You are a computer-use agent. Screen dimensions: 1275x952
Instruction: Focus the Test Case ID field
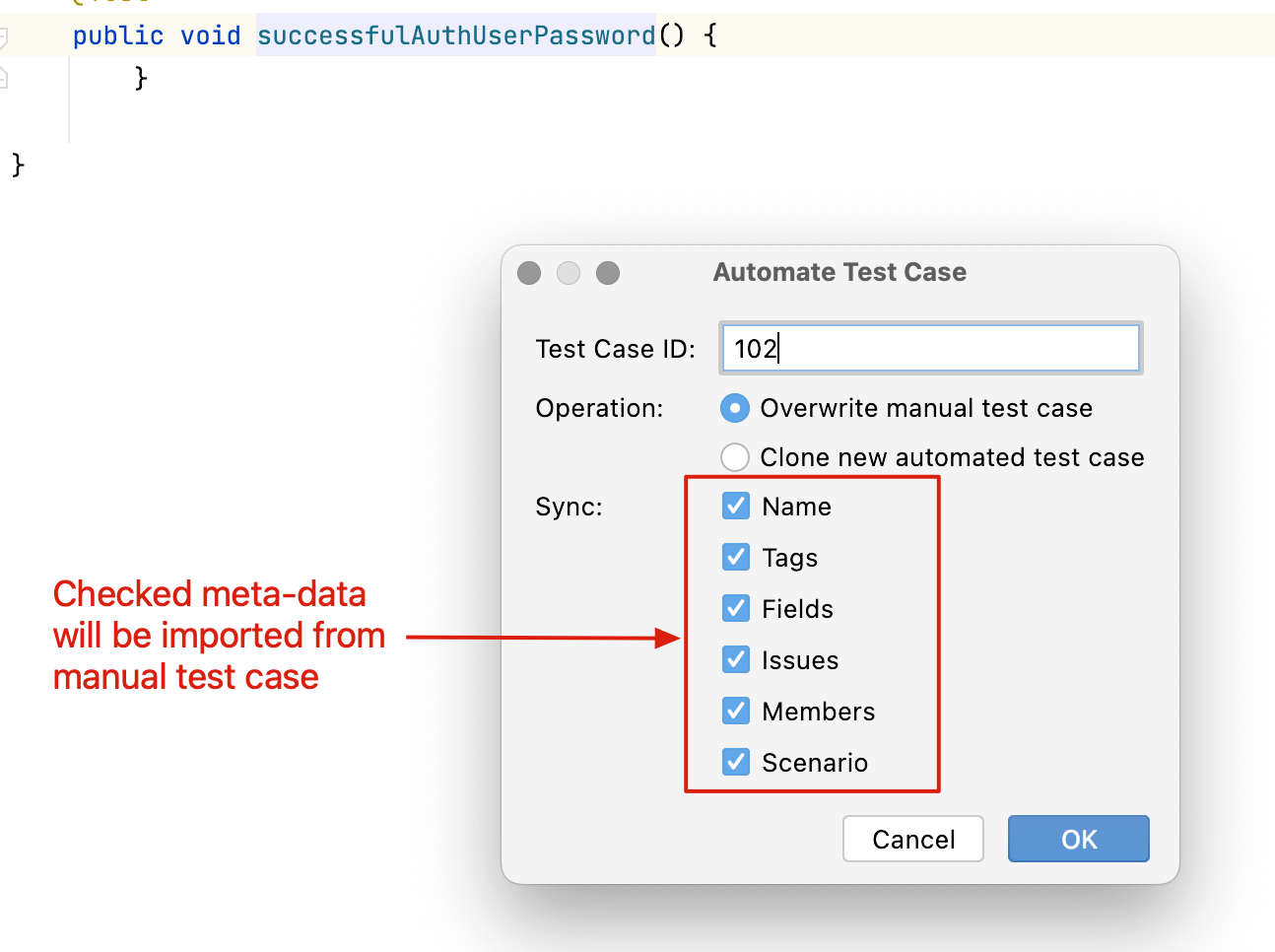tap(930, 349)
